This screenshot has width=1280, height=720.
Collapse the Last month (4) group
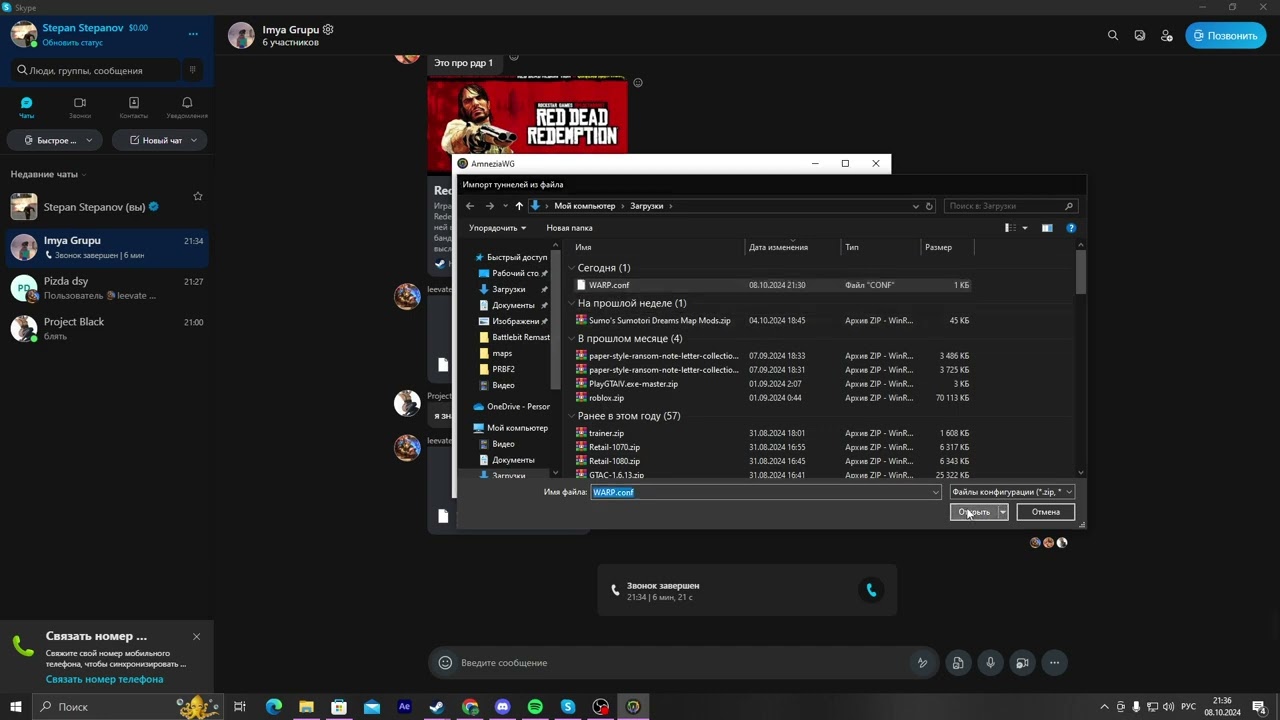click(x=572, y=338)
